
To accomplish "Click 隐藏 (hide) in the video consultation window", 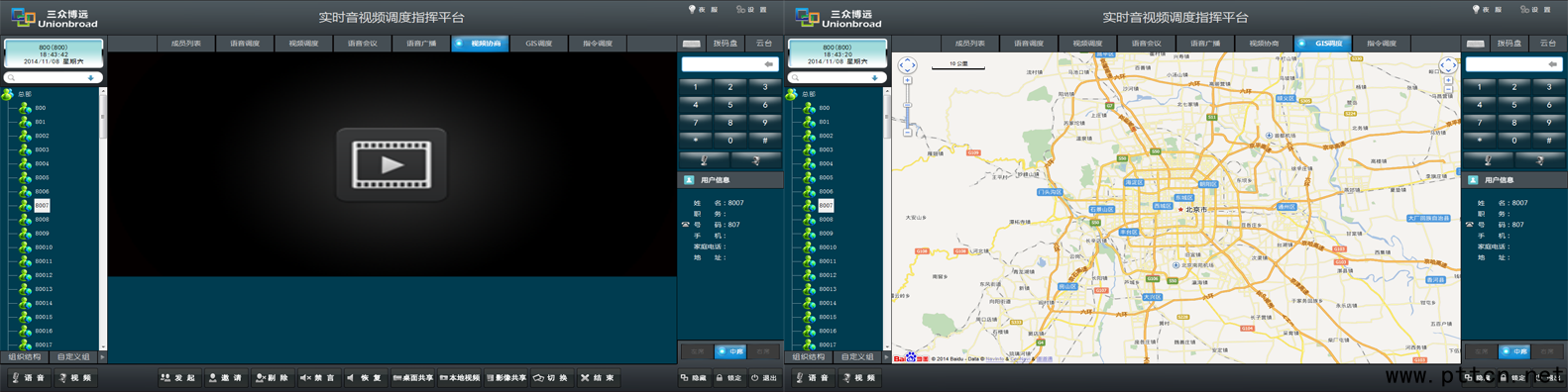I will coord(694,378).
